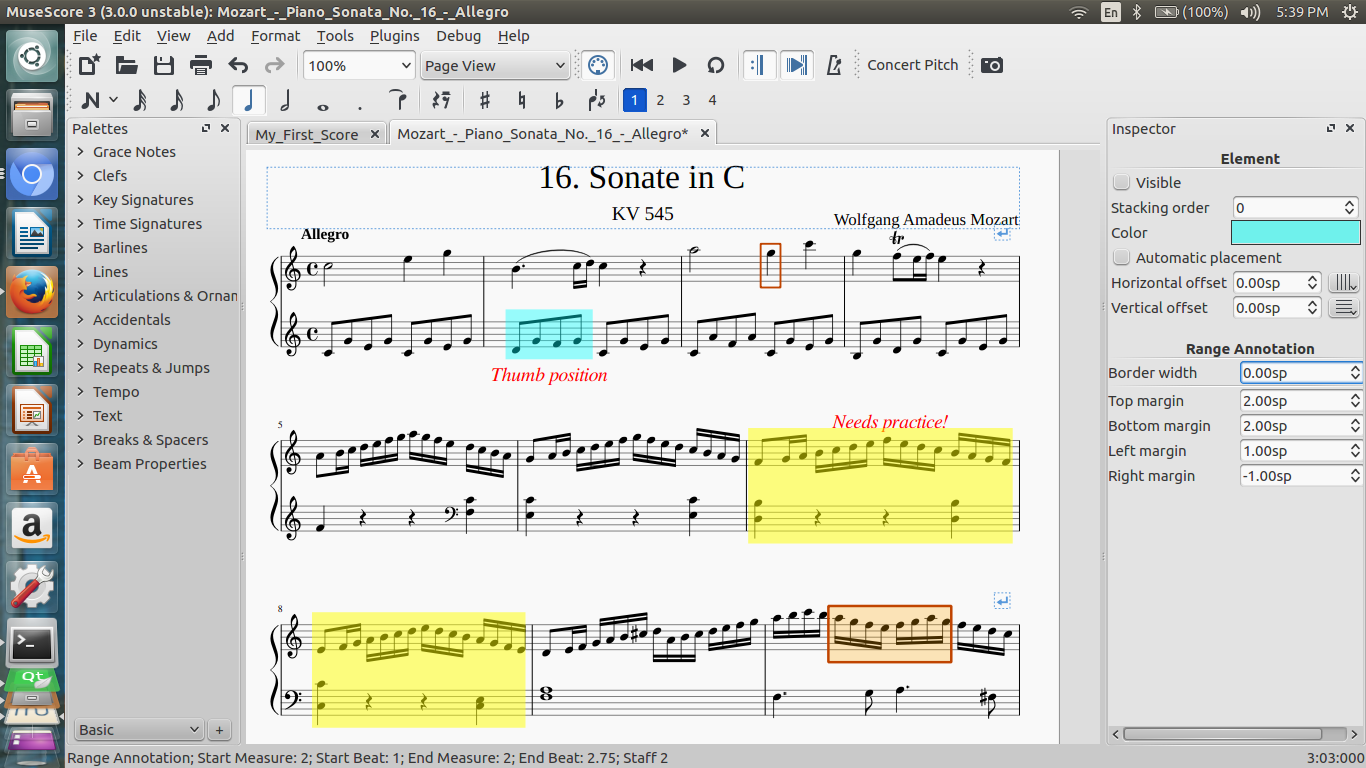This screenshot has width=1366, height=768.
Task: Open a score file with folder icon
Action: 127,65
